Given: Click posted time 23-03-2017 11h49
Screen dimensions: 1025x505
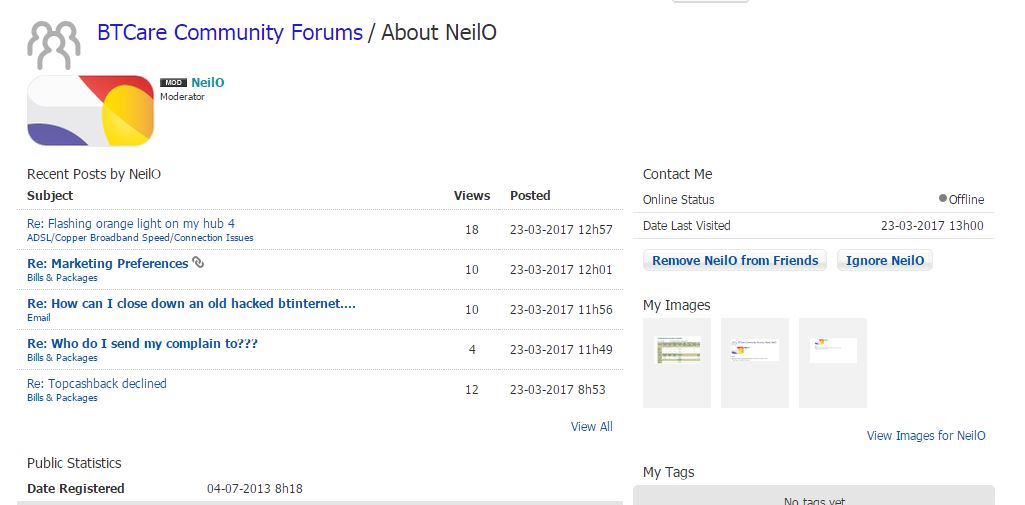Looking at the screenshot, I should click(x=561, y=350).
